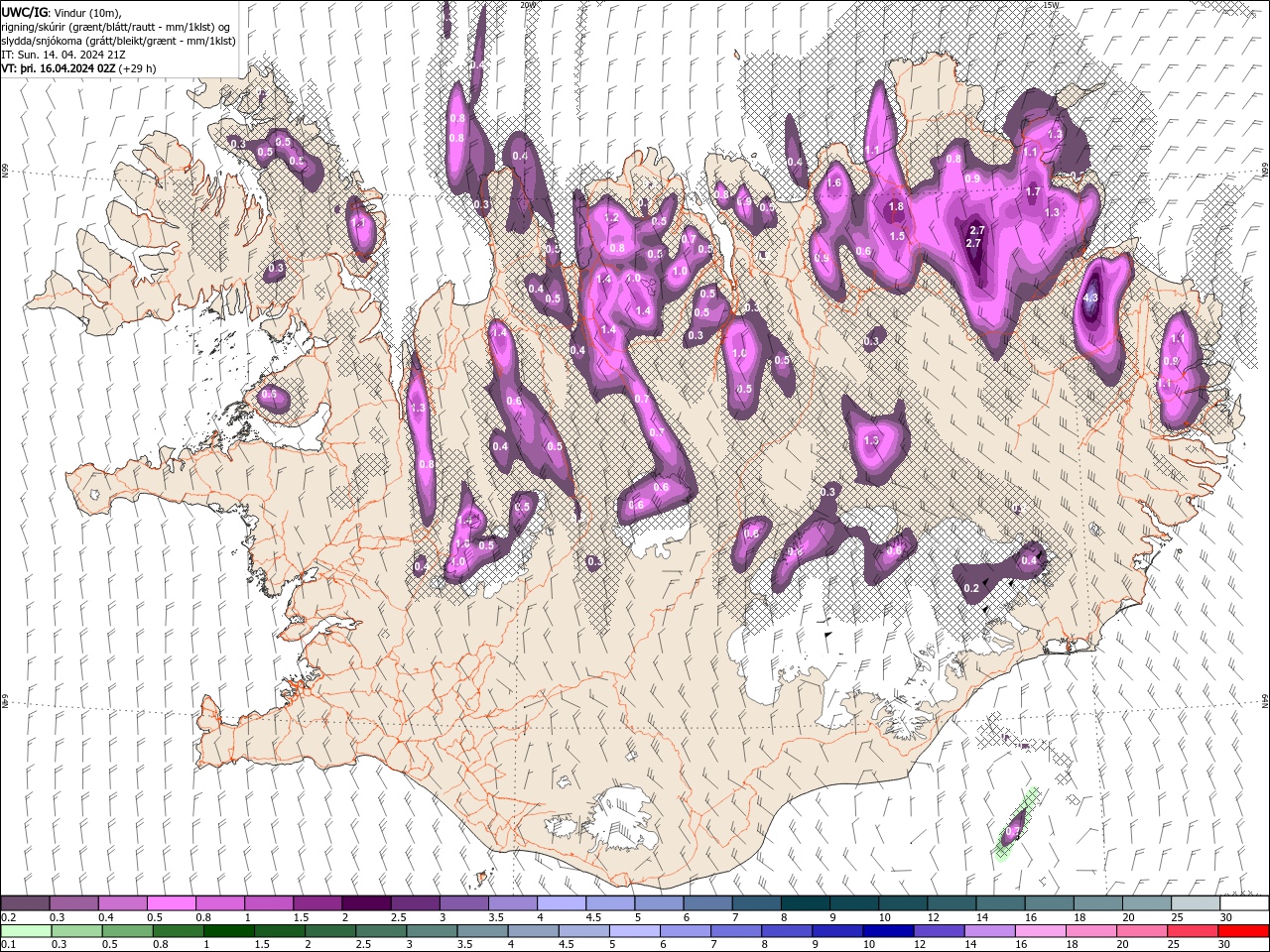Pick the top-row snow swatch between 1.5 and 2
Viewport: 1270px width, 952px height.
(x=317, y=903)
